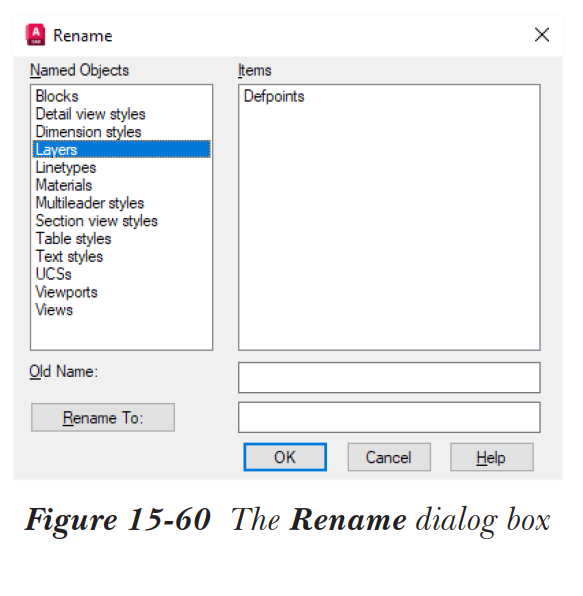Open Help for the Rename dialog

coord(492,457)
